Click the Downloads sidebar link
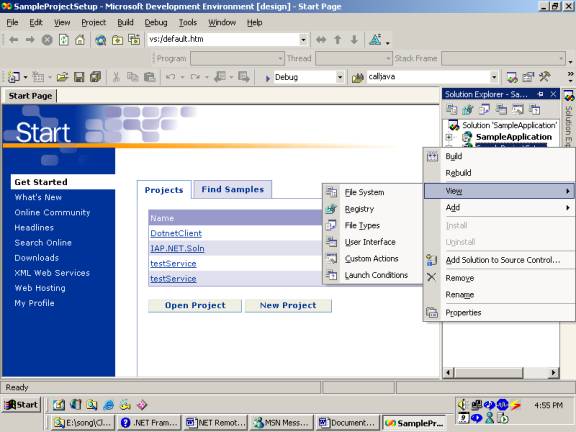The width and height of the screenshot is (576, 432). [36, 258]
